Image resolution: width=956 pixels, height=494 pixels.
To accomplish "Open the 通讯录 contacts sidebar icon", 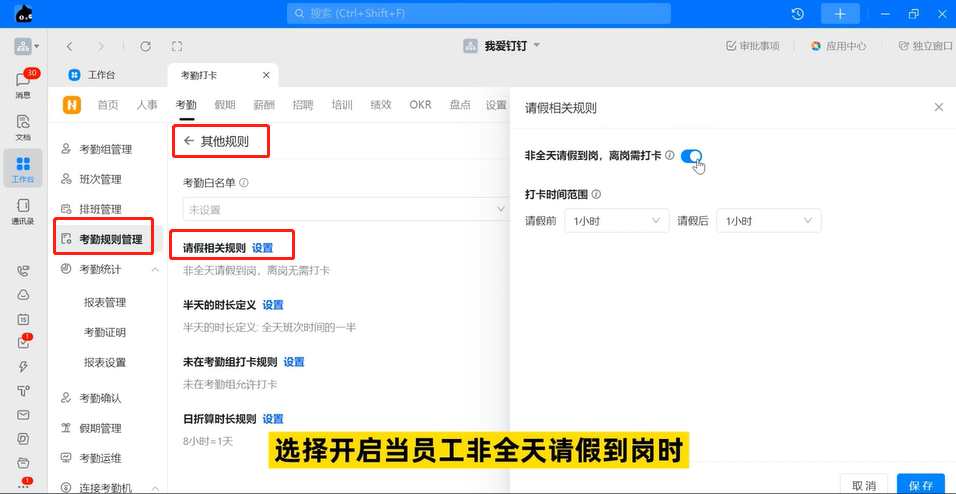I will click(x=23, y=211).
